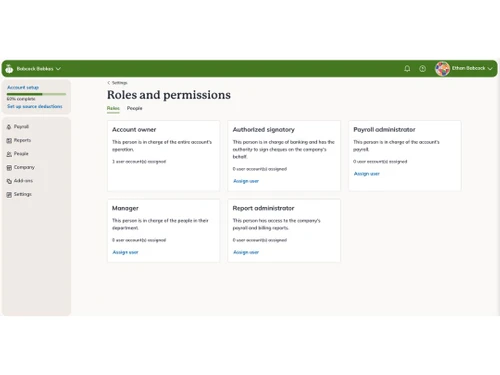Click the Manager card title
The height and width of the screenshot is (375, 500).
125,208
